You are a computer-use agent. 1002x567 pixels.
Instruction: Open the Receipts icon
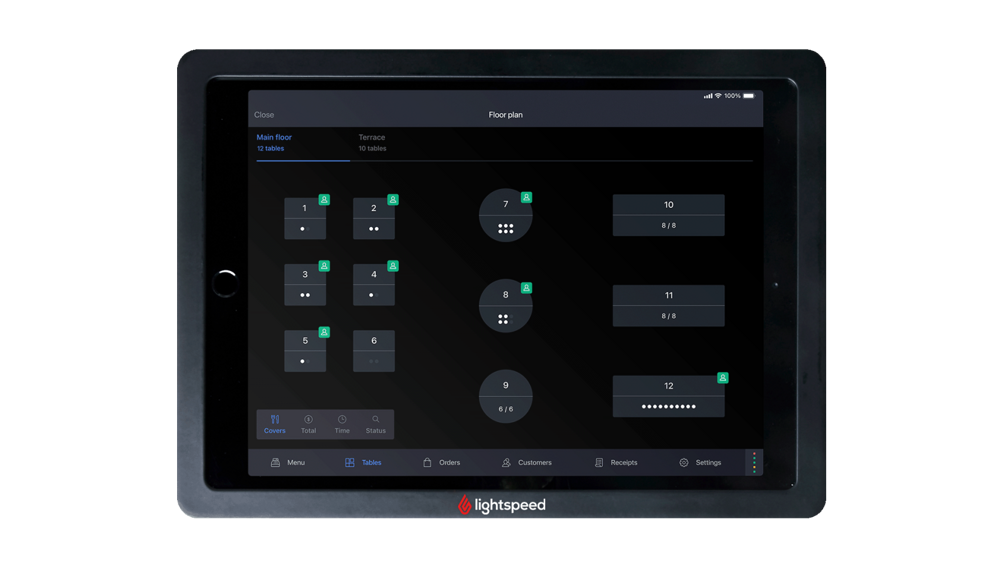[599, 463]
